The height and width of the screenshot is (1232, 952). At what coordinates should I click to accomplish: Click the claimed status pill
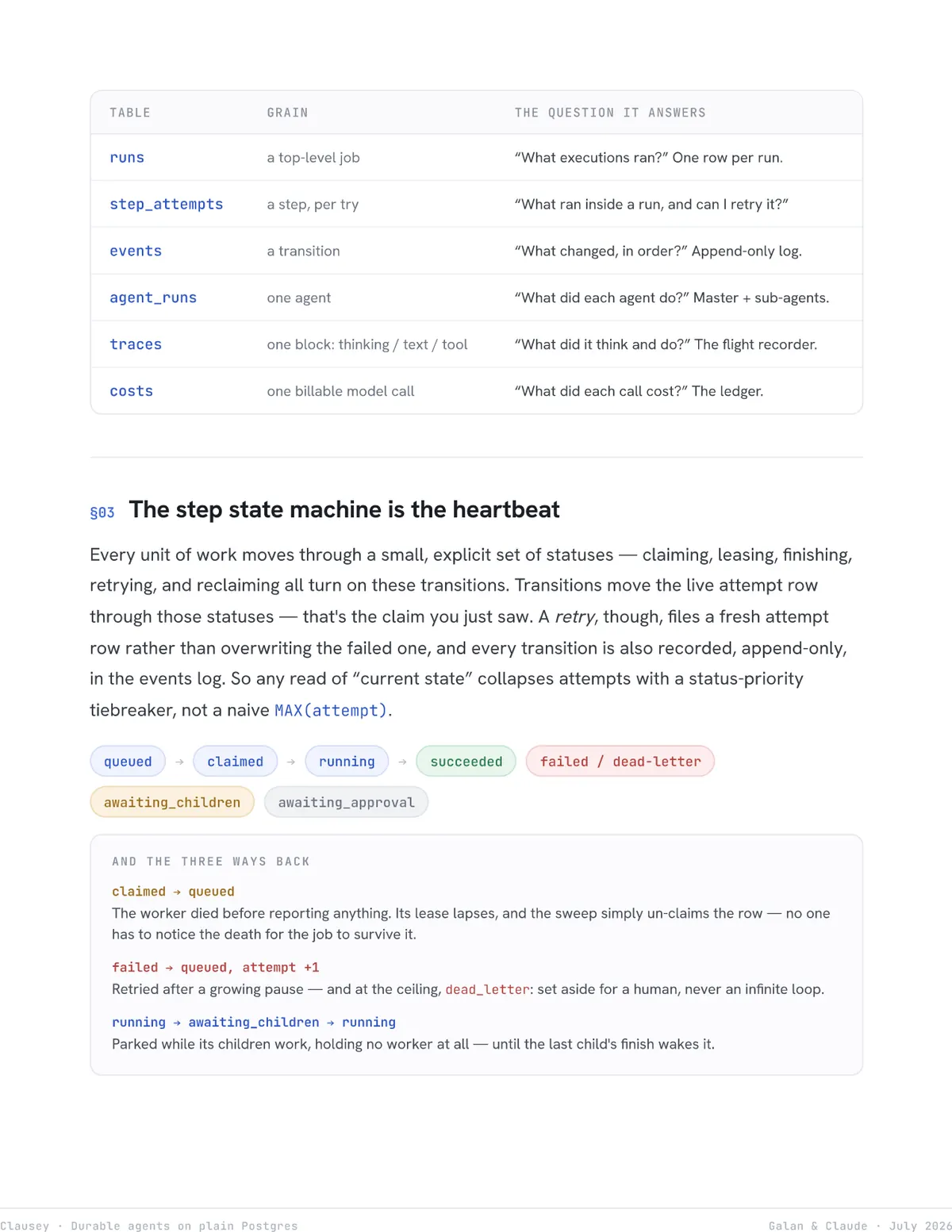236,762
